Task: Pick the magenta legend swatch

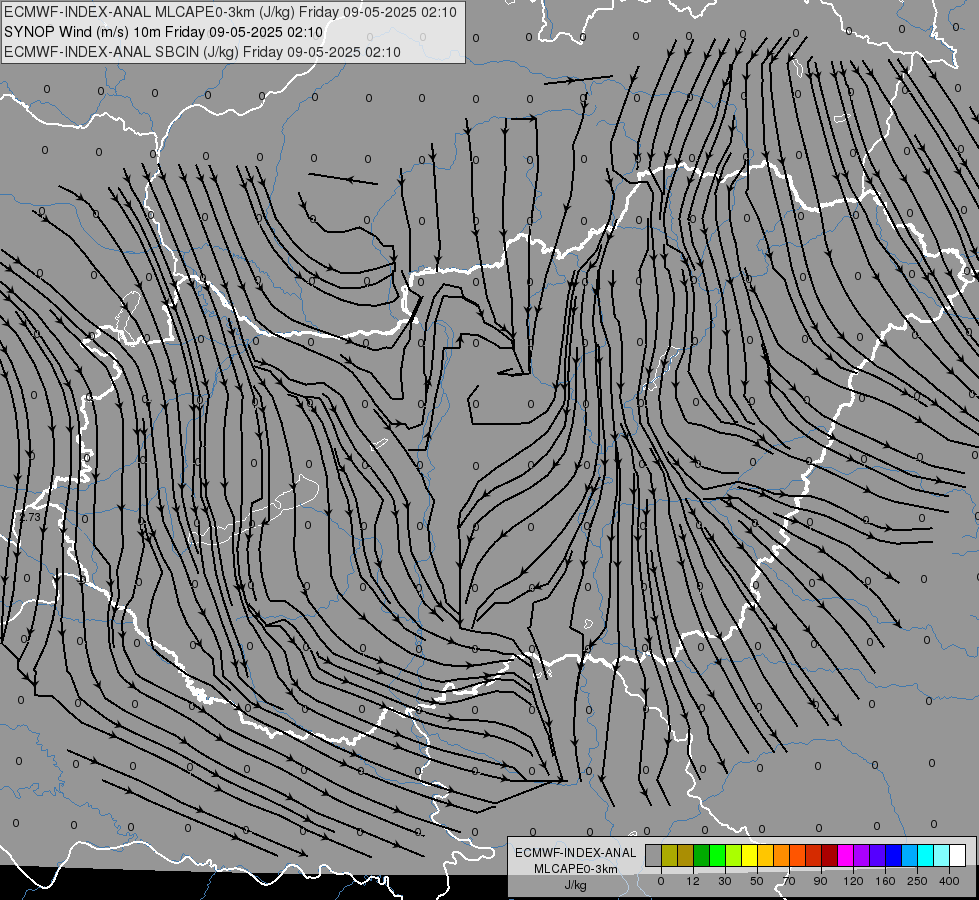Action: (845, 856)
